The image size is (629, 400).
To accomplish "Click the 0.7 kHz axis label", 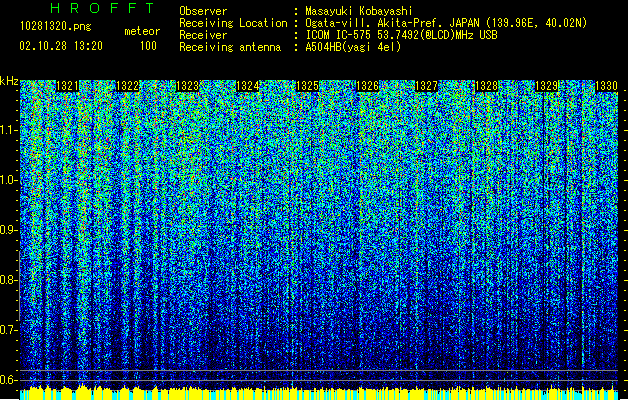I will coord(8,330).
